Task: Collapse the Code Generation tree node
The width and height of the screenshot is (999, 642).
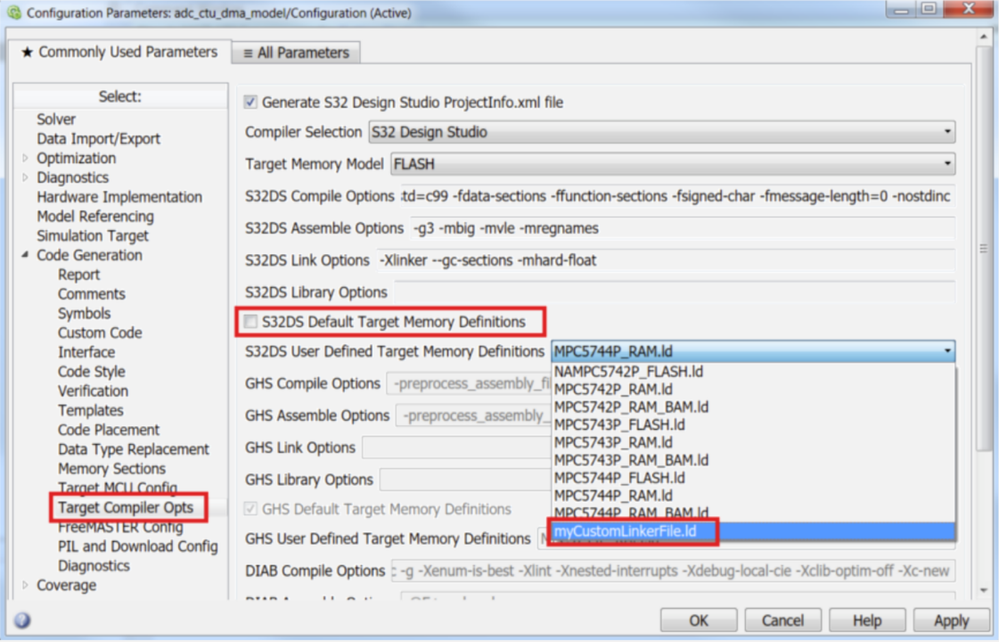Action: pos(25,255)
